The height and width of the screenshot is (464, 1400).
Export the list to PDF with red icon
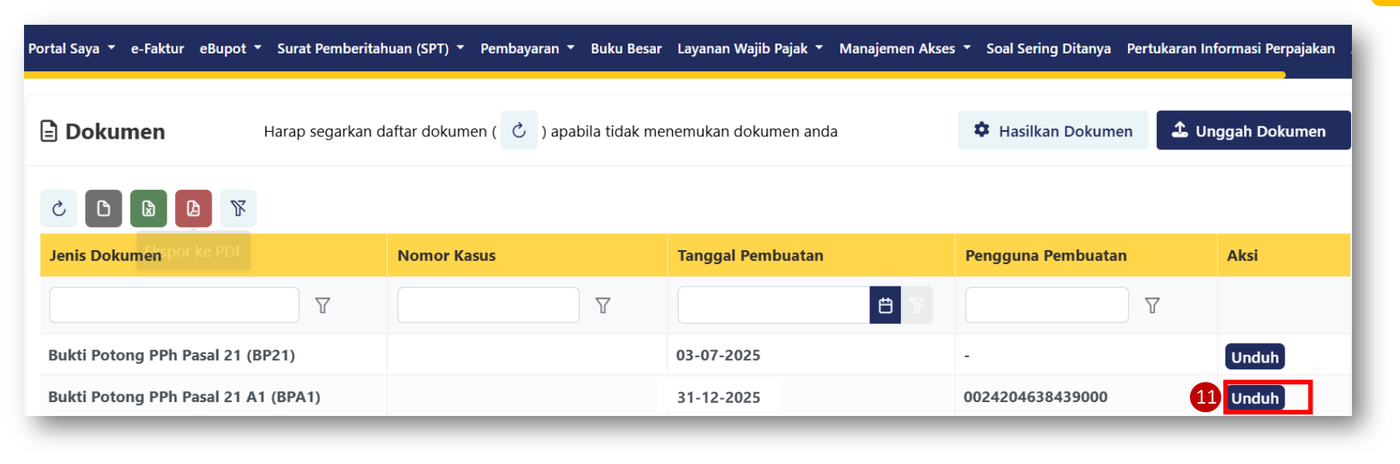pos(194,208)
